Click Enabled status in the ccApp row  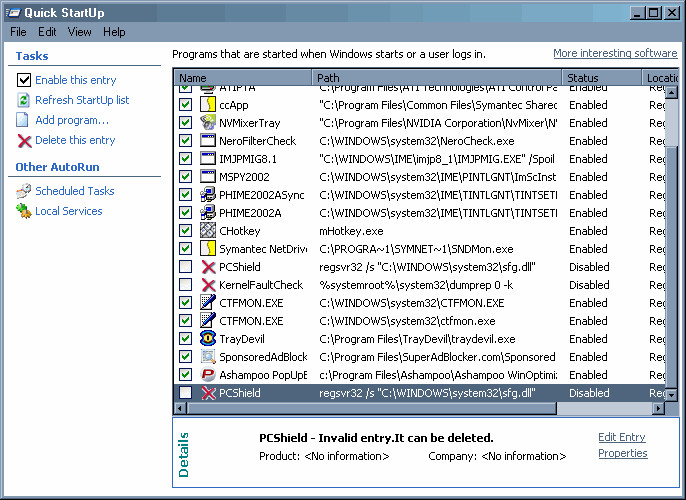click(x=588, y=105)
